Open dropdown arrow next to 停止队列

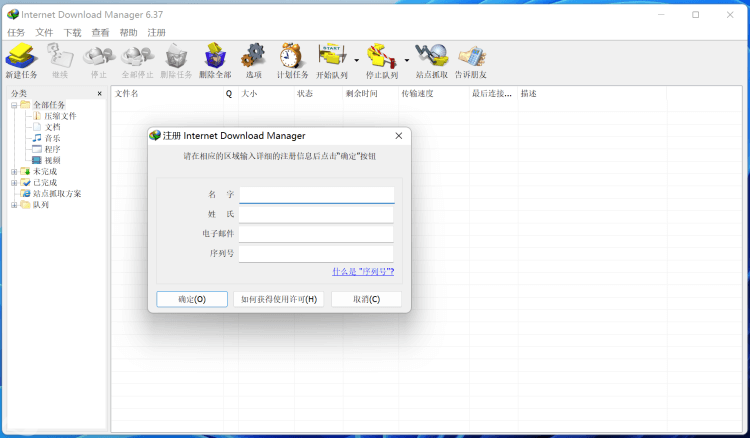pyautogui.click(x=407, y=60)
